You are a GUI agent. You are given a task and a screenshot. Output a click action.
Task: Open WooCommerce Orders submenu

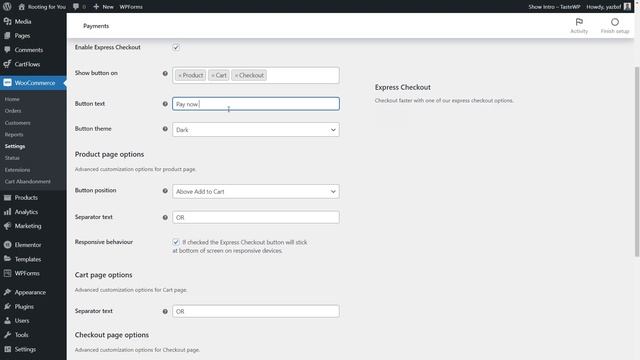13,111
